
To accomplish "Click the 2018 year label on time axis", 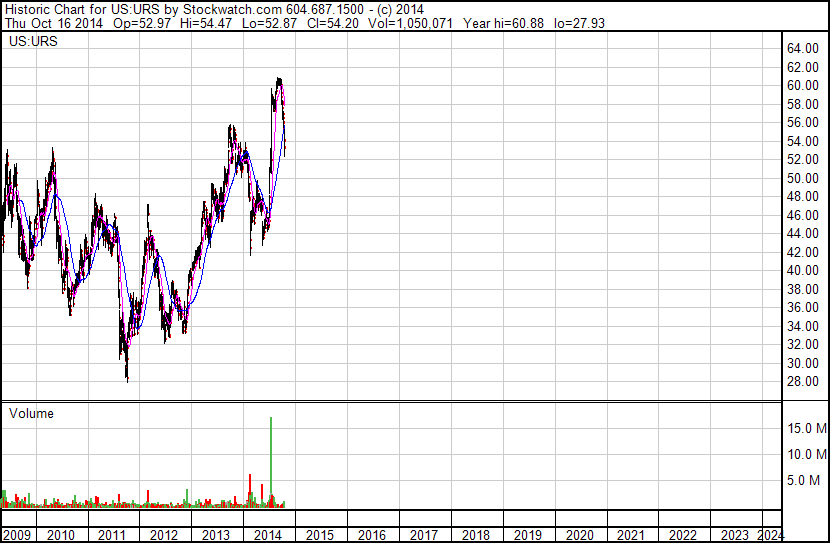I will pyautogui.click(x=476, y=535).
